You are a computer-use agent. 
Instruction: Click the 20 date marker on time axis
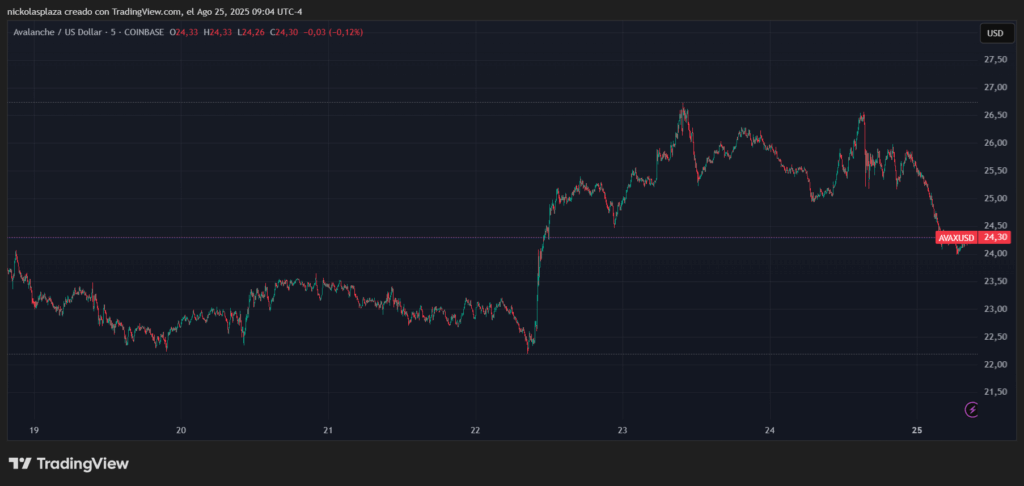coord(181,430)
